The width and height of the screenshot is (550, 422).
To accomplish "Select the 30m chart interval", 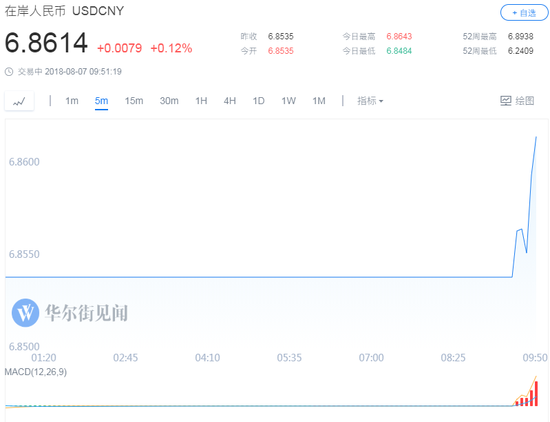I will coord(169,101).
